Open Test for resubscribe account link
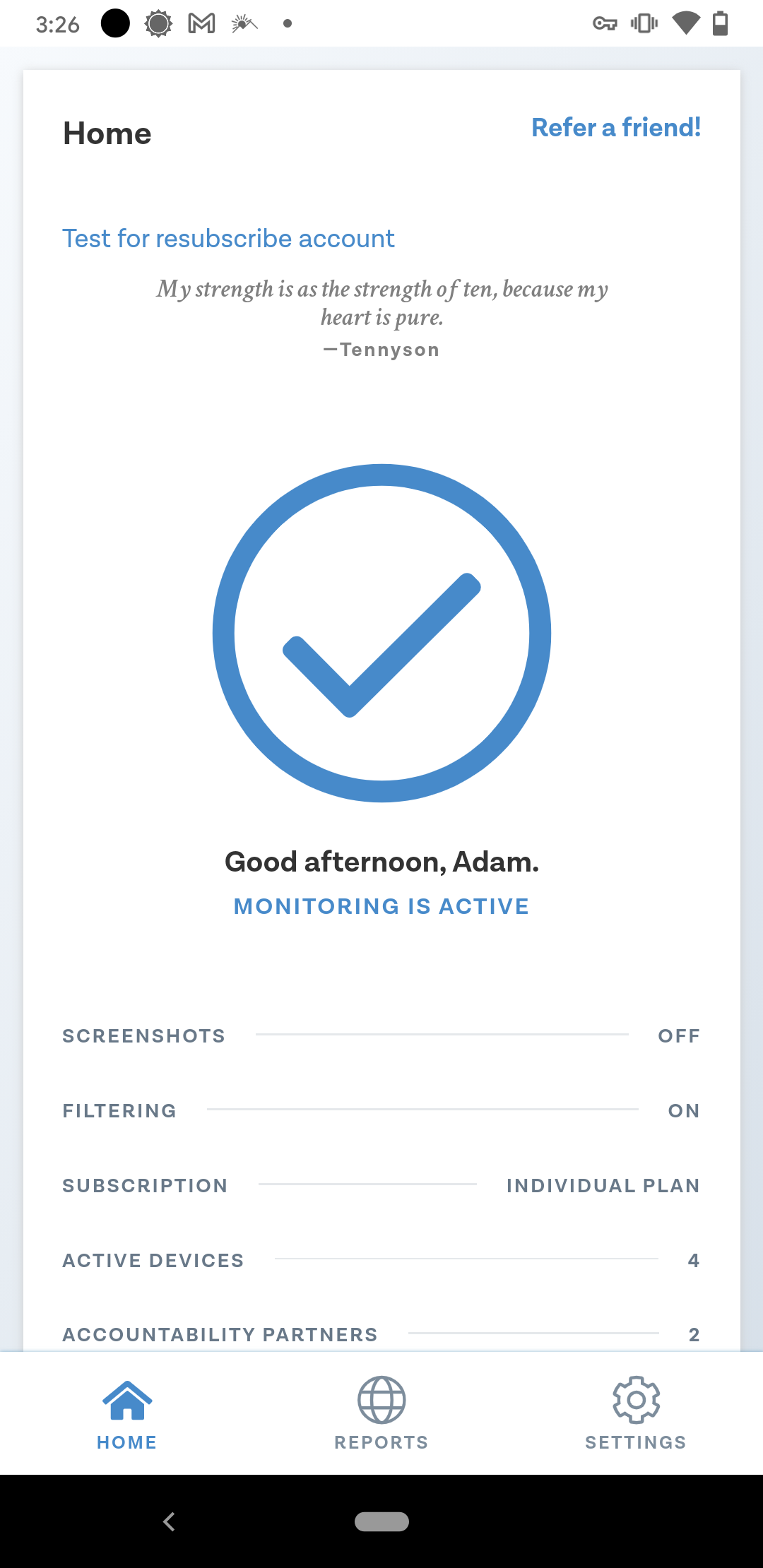This screenshot has width=763, height=1568. pos(228,239)
